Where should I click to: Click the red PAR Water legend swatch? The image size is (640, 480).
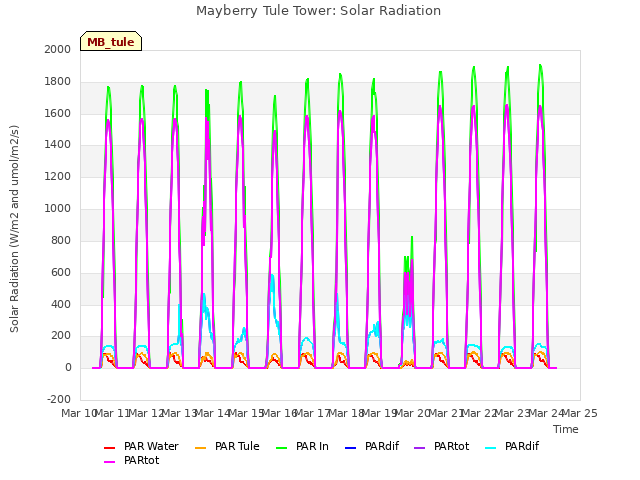pos(109,448)
